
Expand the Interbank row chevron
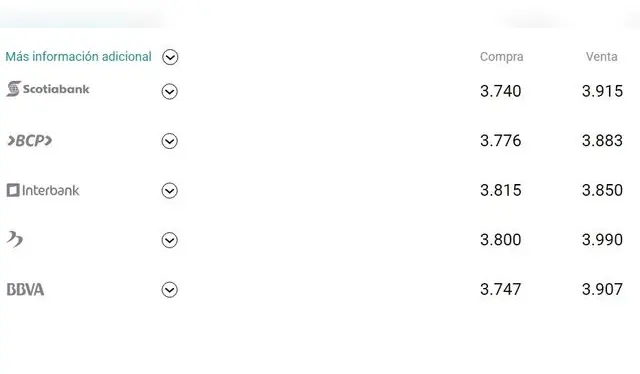[x=169, y=191]
